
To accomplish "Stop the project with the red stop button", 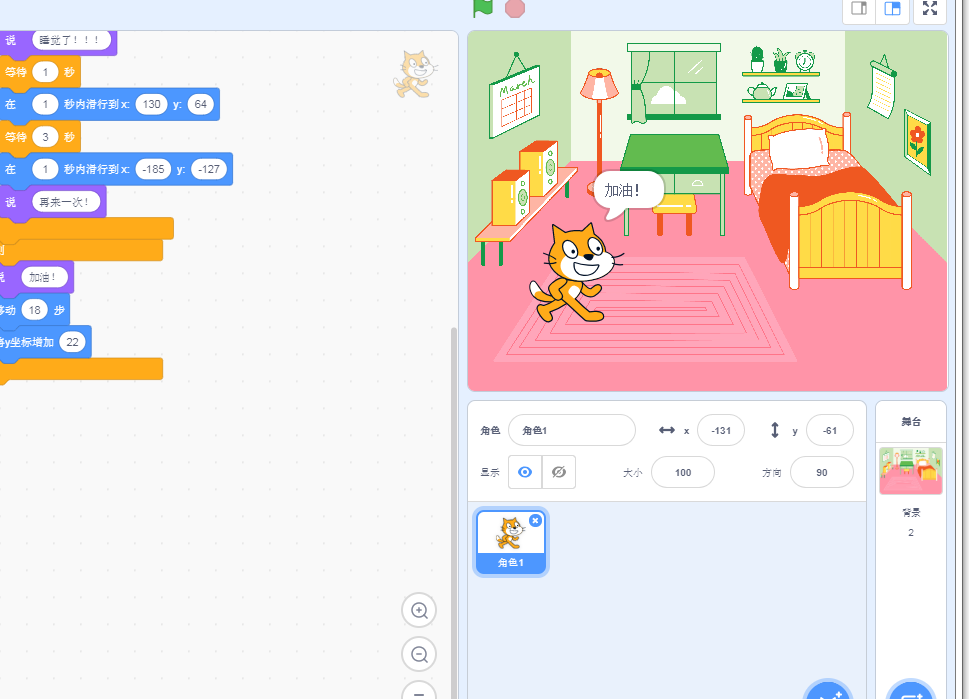I will 515,8.
